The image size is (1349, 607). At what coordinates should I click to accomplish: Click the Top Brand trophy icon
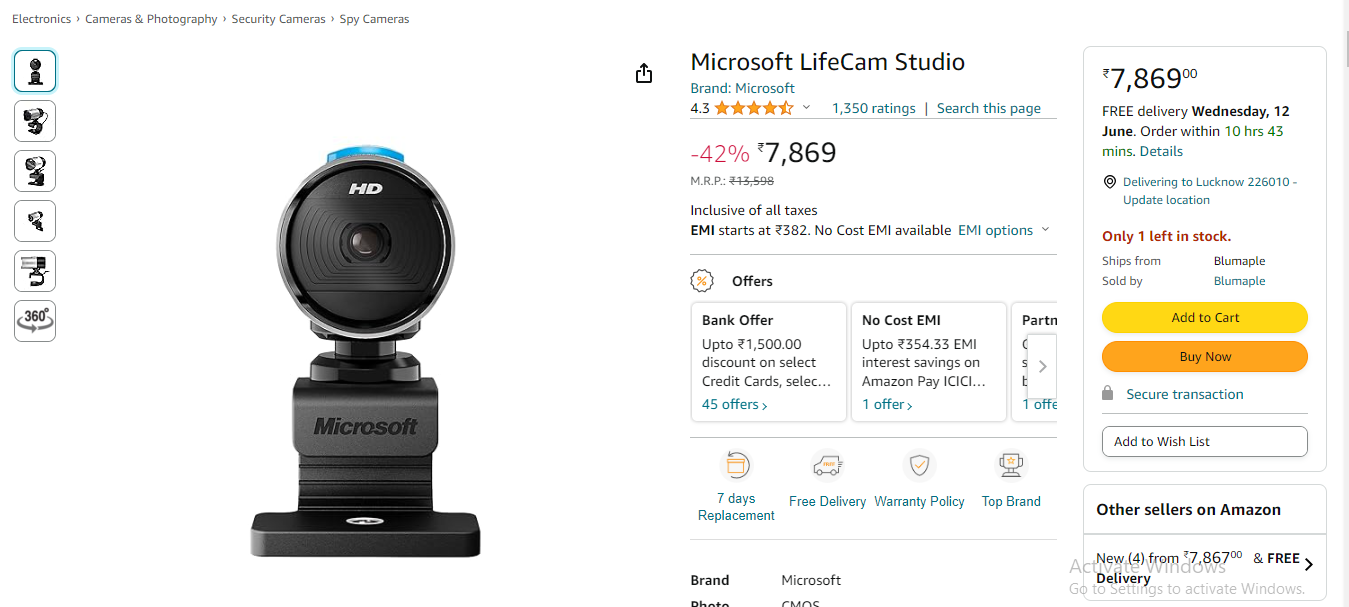pyautogui.click(x=1011, y=466)
